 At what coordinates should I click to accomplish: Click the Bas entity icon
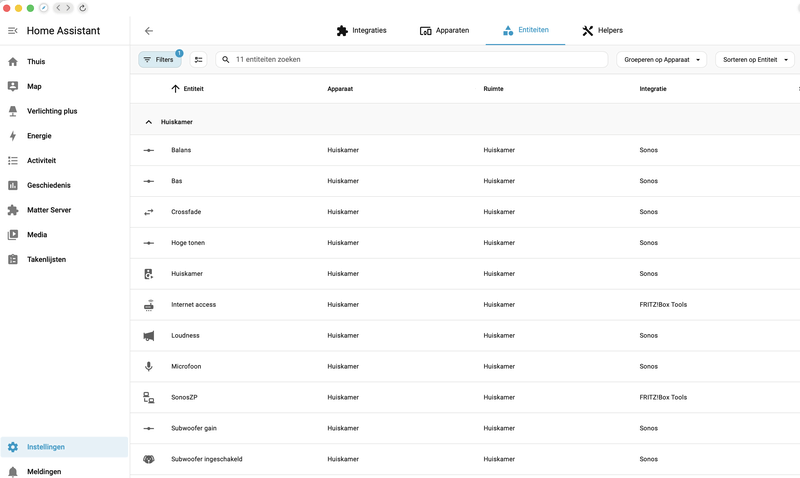[148, 181]
